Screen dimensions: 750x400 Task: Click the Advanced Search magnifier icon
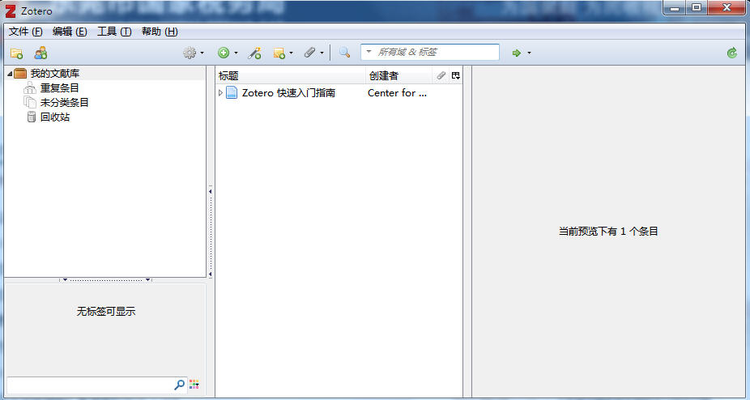[x=344, y=53]
